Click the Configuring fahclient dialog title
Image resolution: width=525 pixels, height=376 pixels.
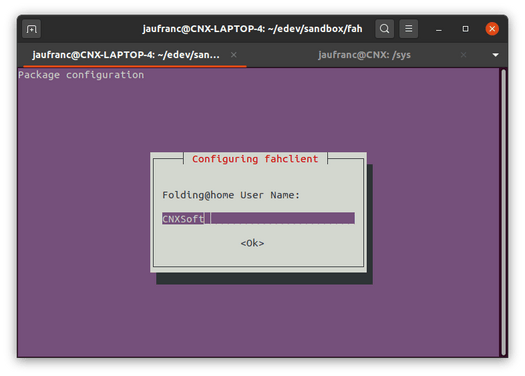(255, 159)
